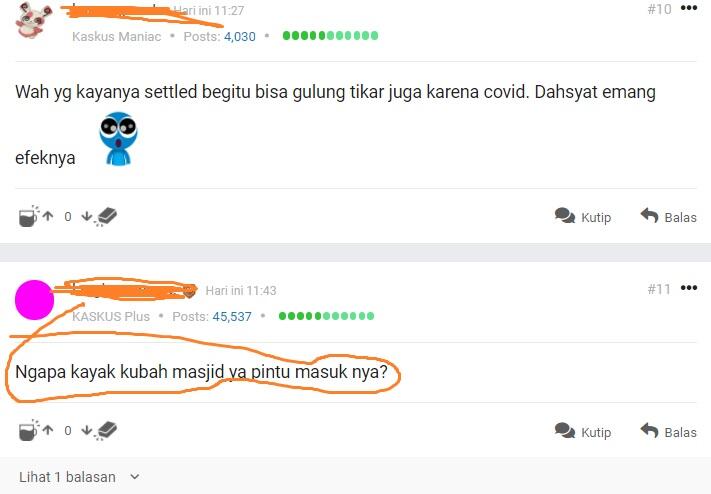Open the three-dot menu on post #11

click(x=689, y=288)
